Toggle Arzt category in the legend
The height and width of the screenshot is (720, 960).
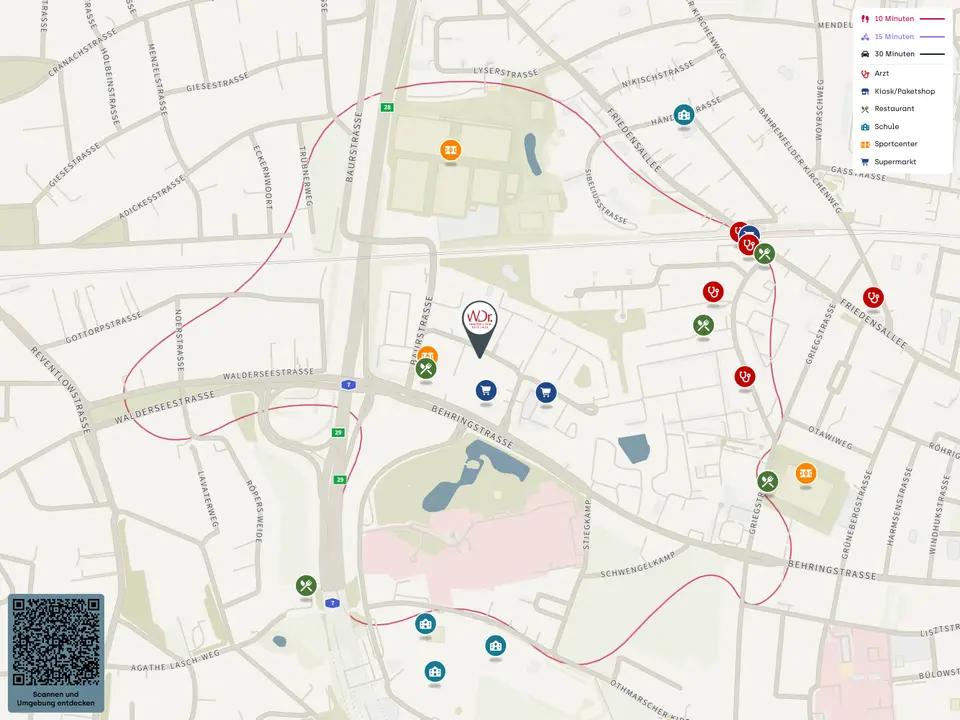point(875,73)
